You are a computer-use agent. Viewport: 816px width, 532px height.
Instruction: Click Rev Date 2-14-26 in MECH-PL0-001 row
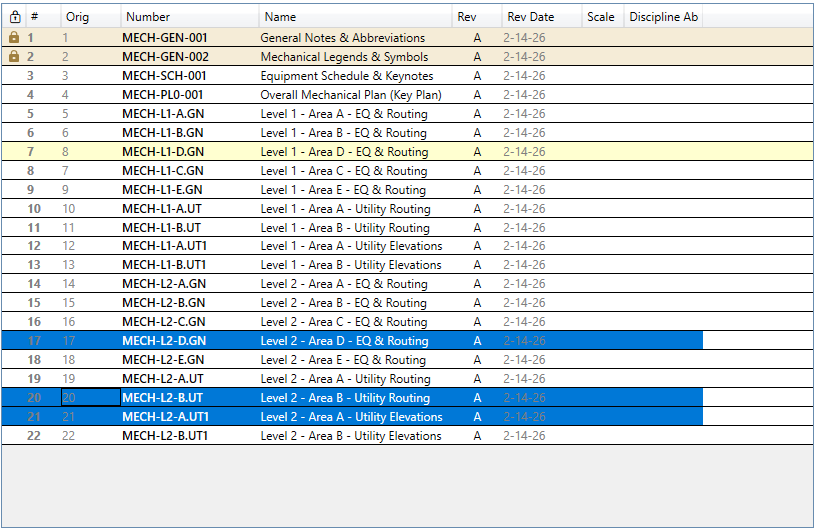point(524,95)
